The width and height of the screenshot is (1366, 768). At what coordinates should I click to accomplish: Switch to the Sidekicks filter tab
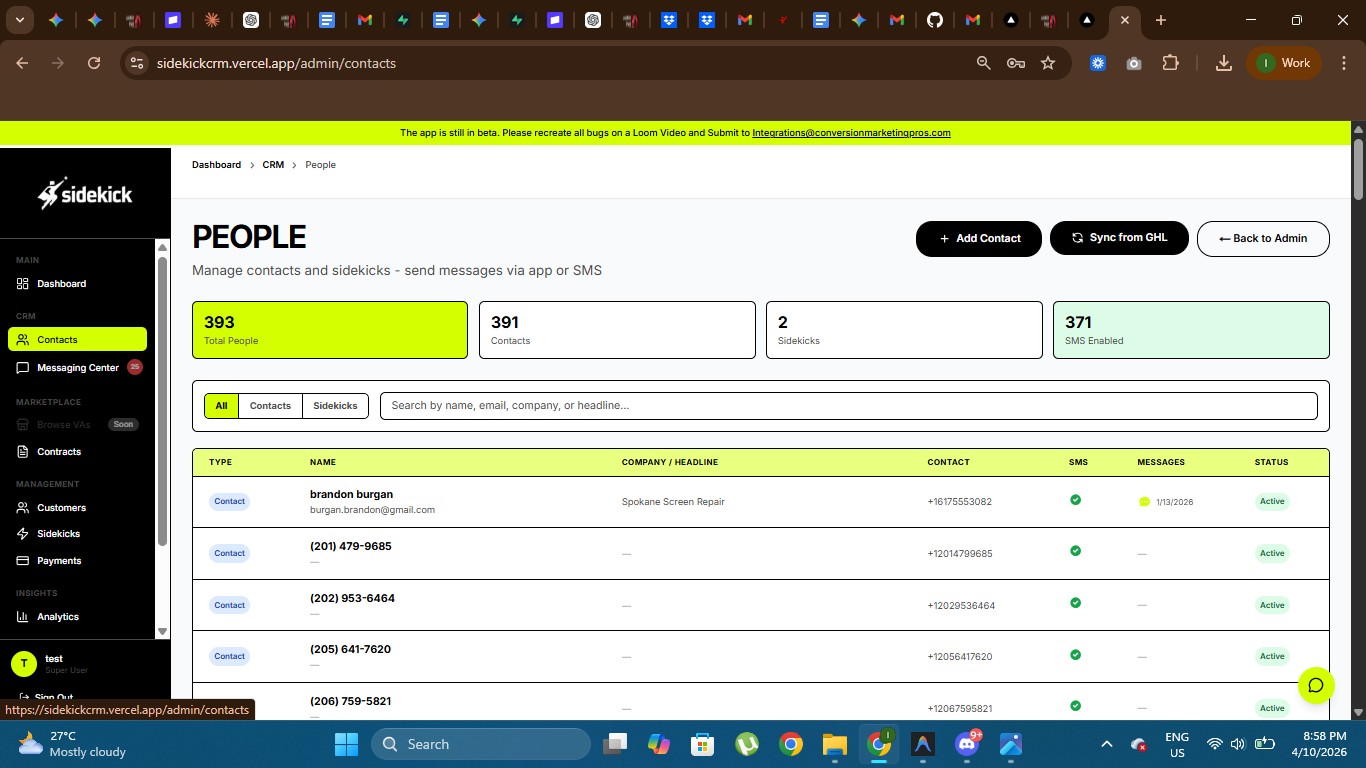pyautogui.click(x=335, y=405)
